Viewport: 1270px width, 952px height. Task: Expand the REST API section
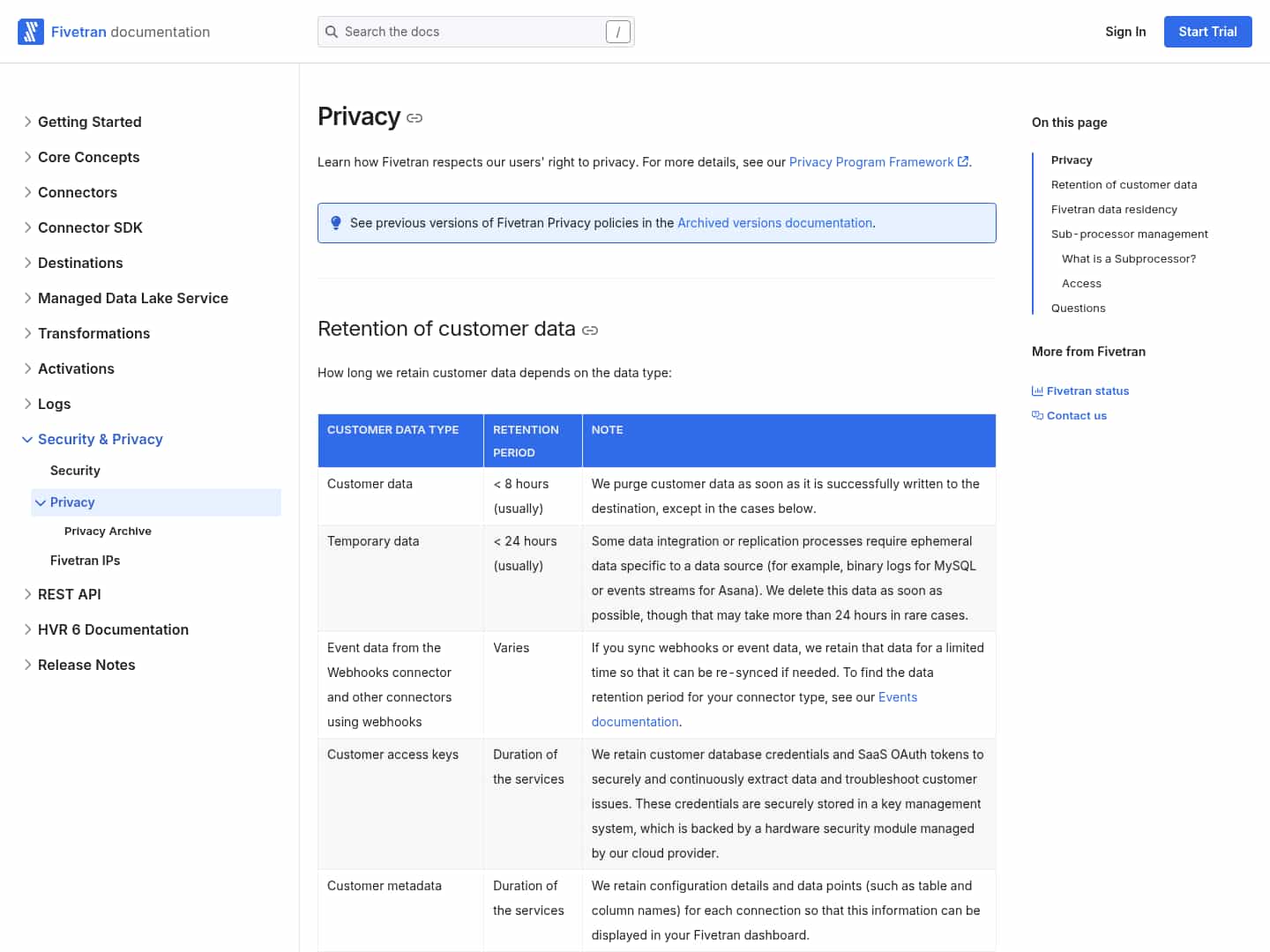coord(28,594)
